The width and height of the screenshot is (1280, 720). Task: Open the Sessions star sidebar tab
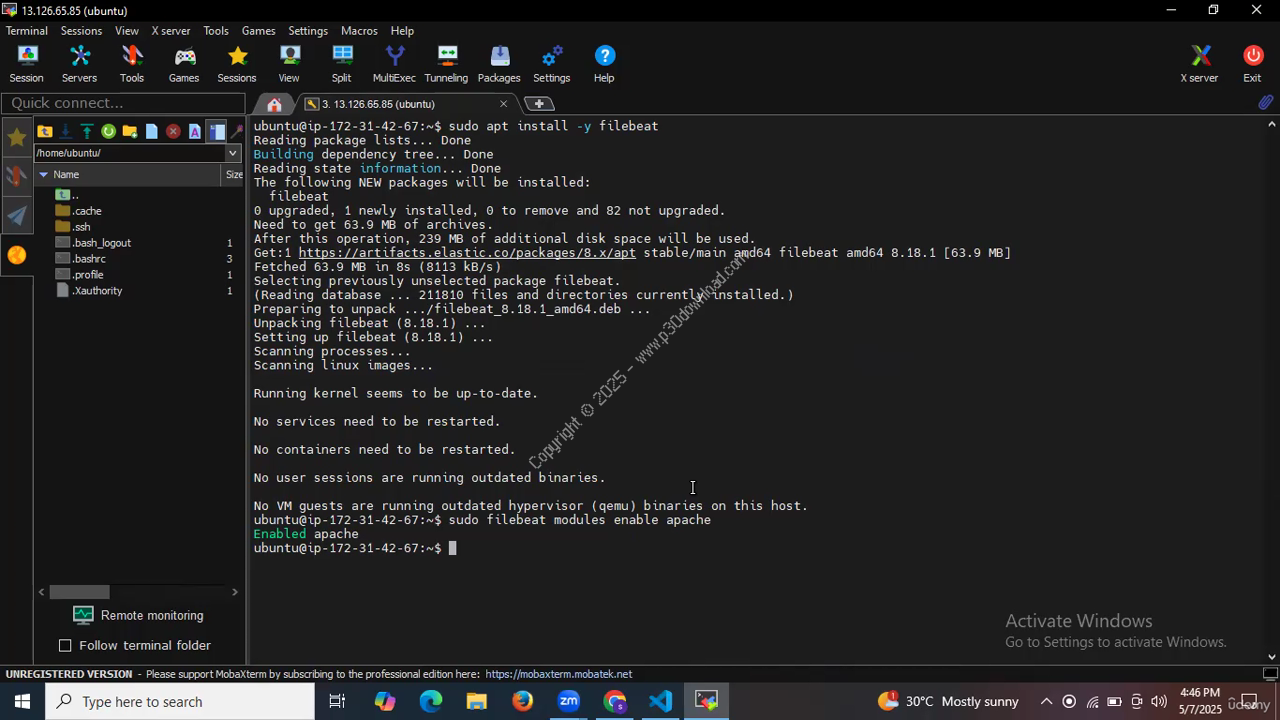pyautogui.click(x=16, y=138)
